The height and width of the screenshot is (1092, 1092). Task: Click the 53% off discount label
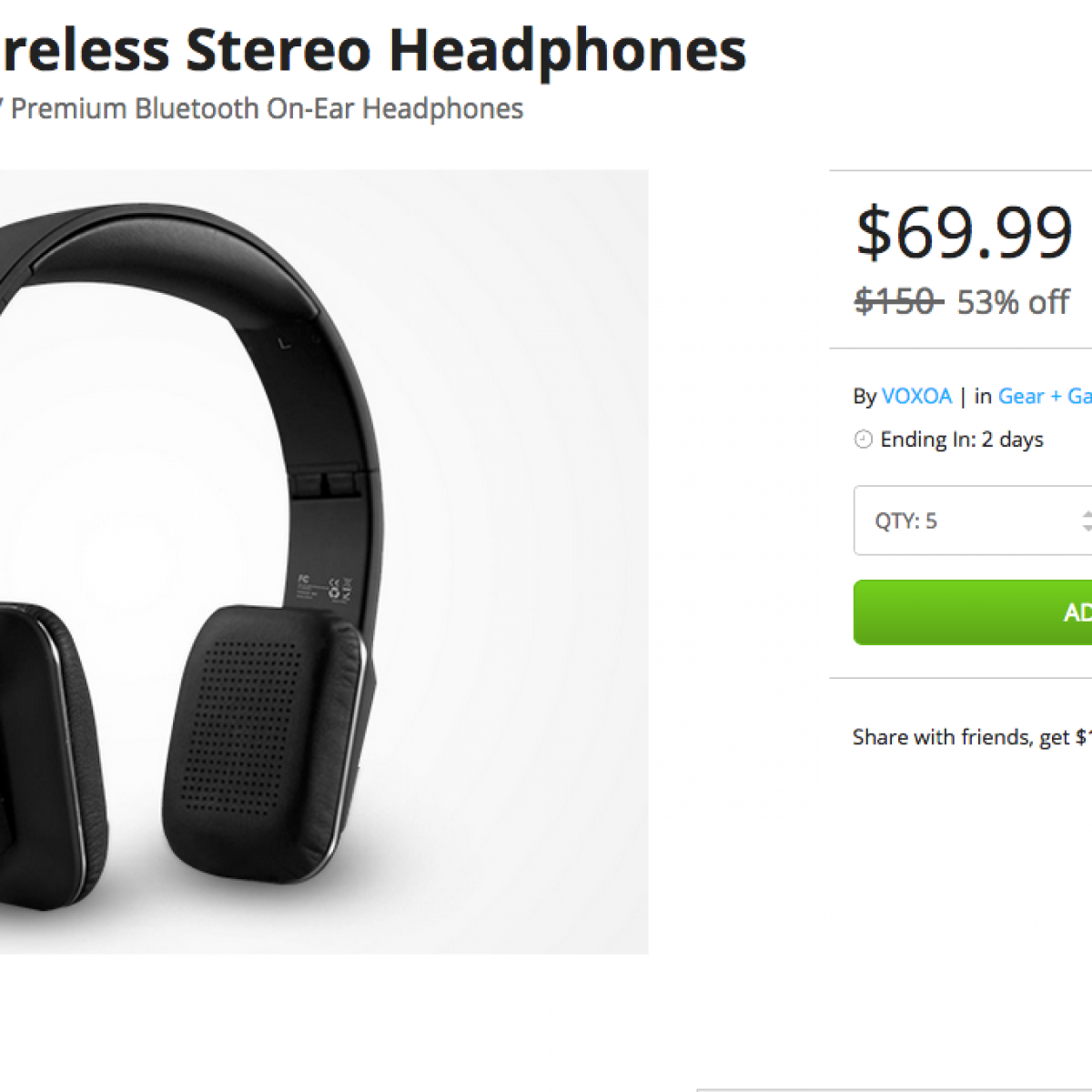pos(1013,302)
